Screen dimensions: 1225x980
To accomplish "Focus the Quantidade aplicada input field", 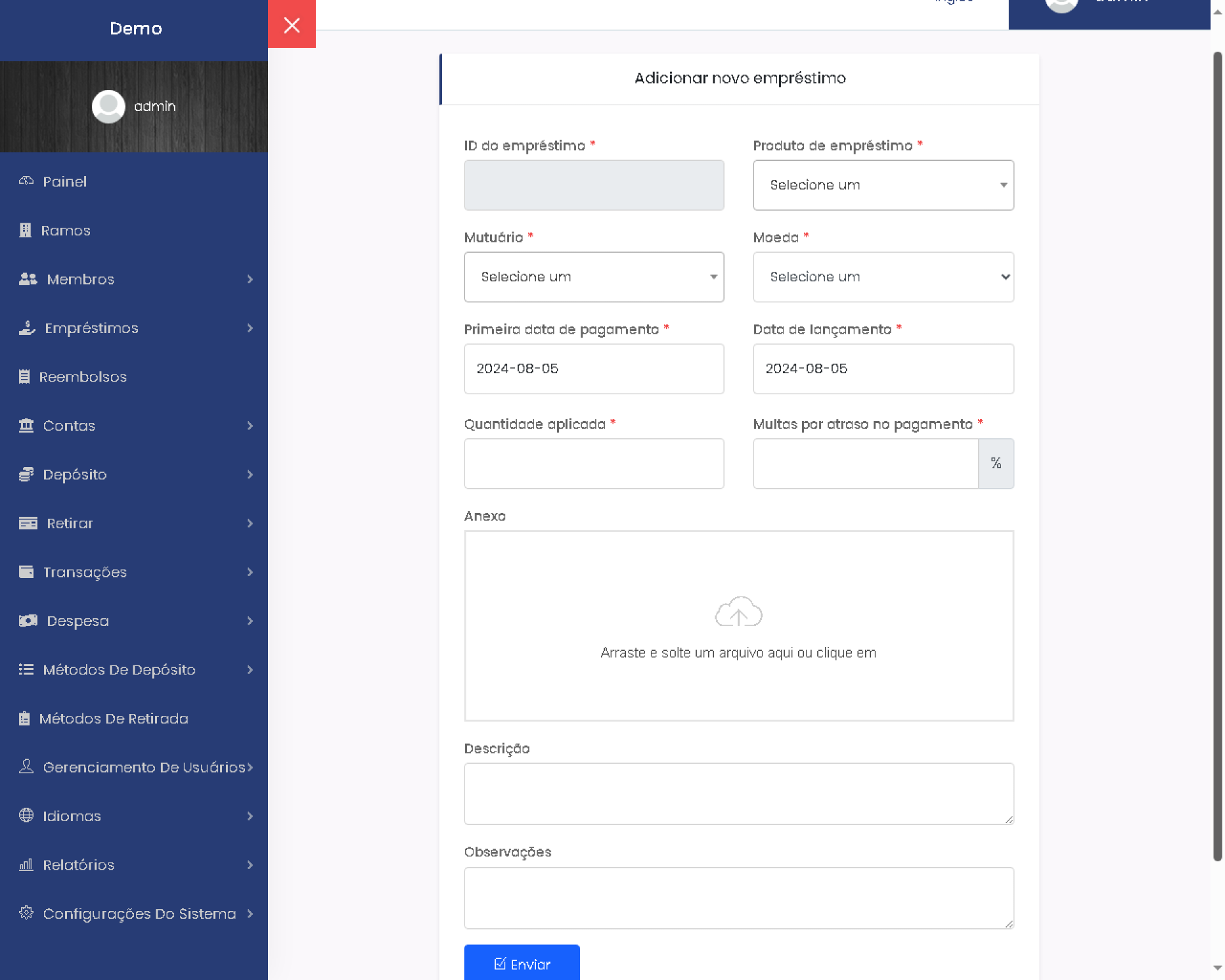I will click(x=593, y=464).
